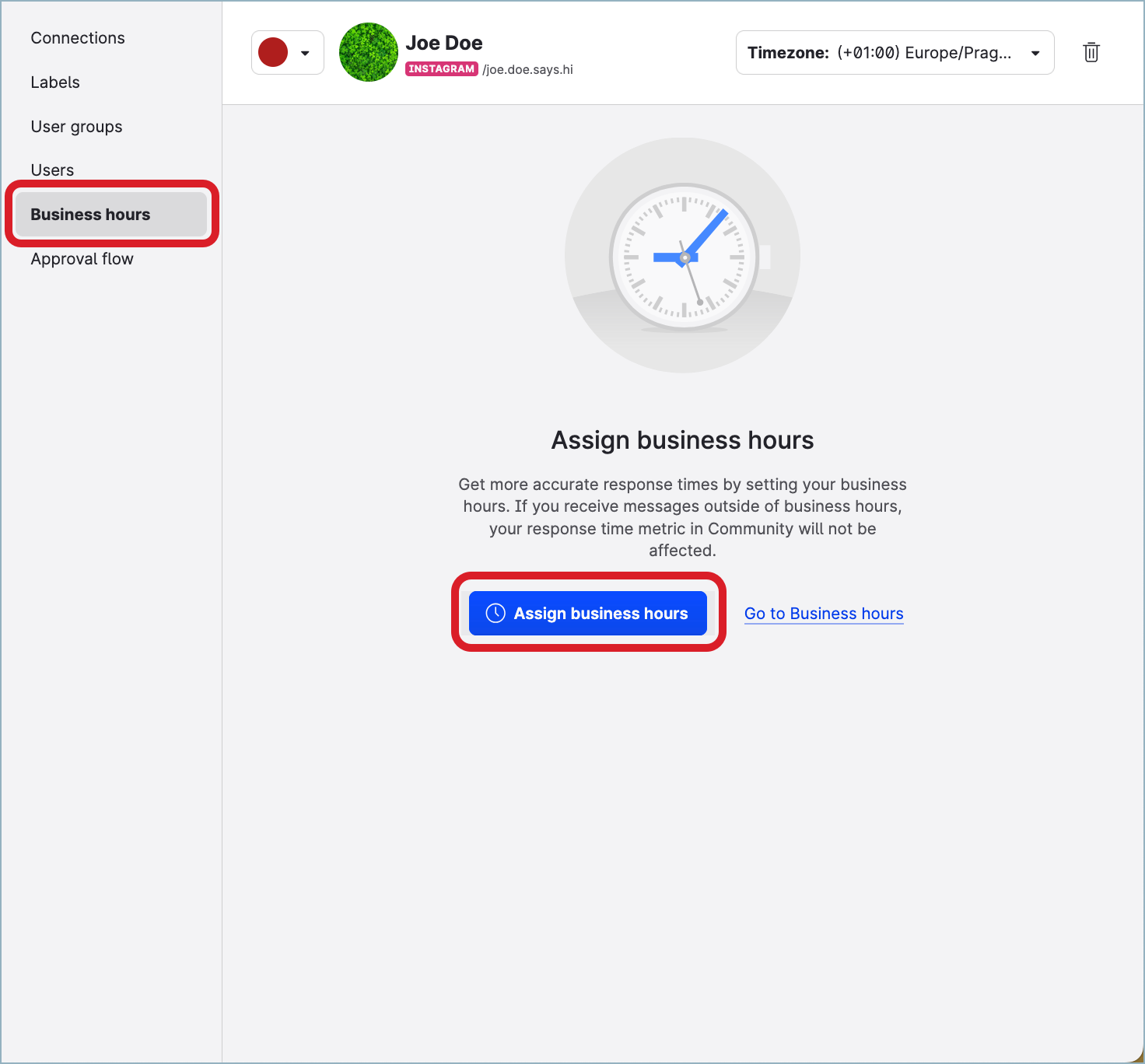Click the large clock illustration
The height and width of the screenshot is (1064, 1145).
coord(683,256)
